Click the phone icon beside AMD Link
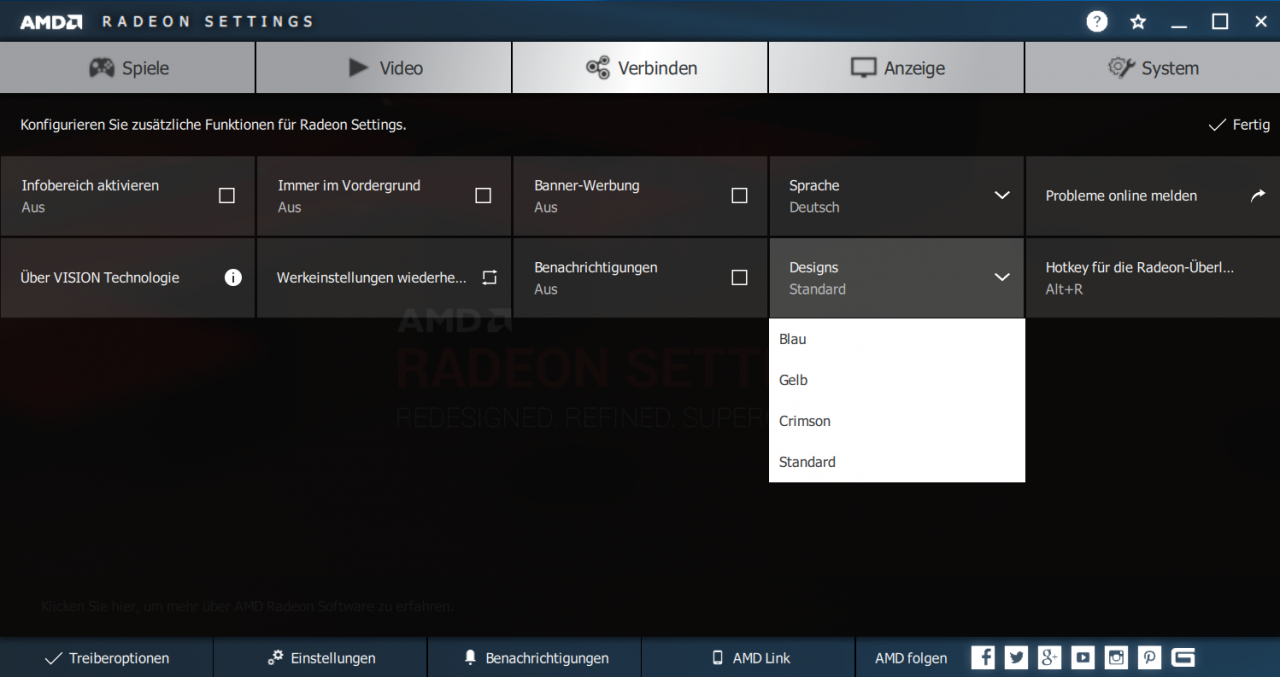Image resolution: width=1280 pixels, height=677 pixels. tap(717, 657)
